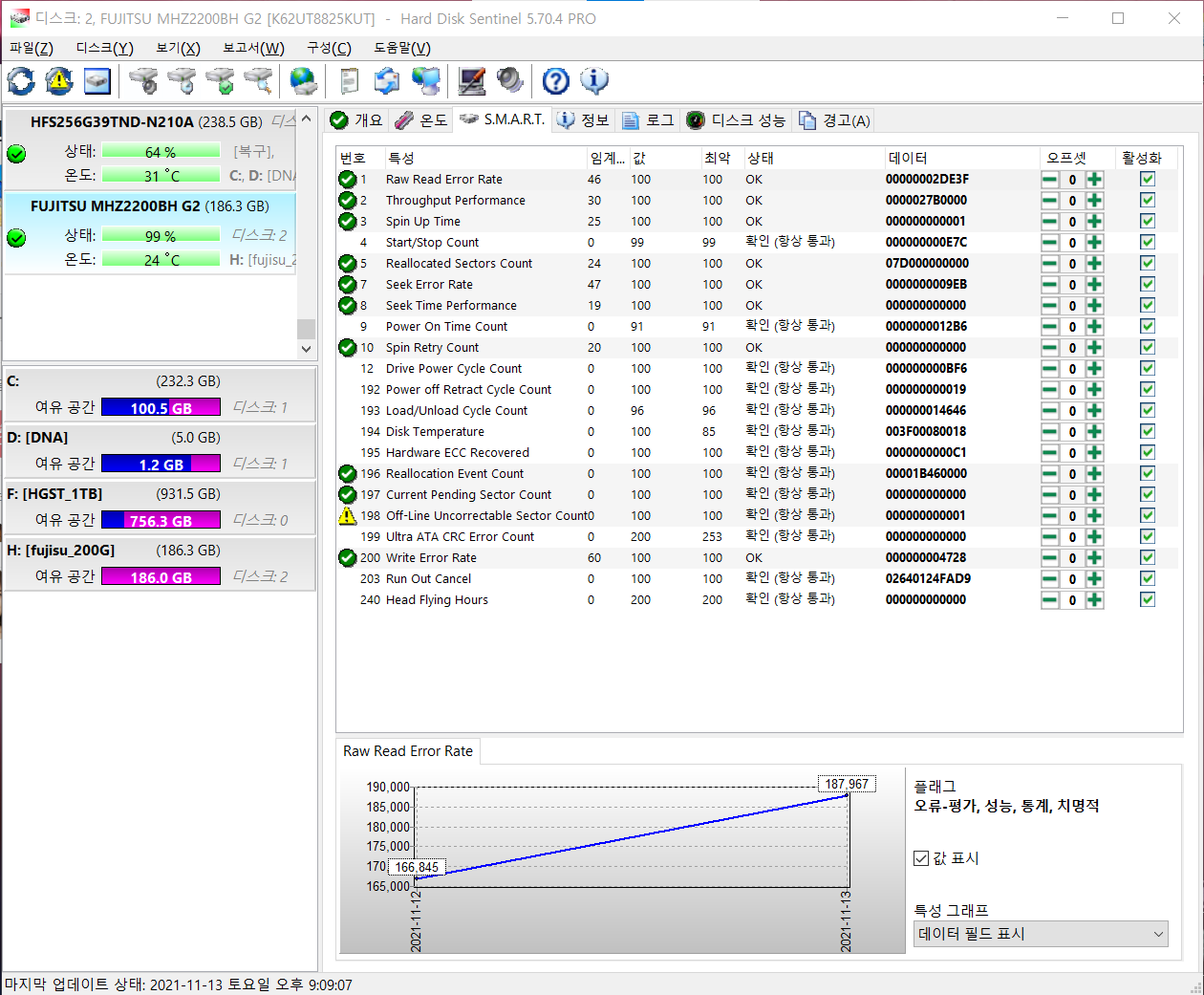The height and width of the screenshot is (995, 1204).
Task: Click the networked computers toolbar icon
Action: pos(426,81)
